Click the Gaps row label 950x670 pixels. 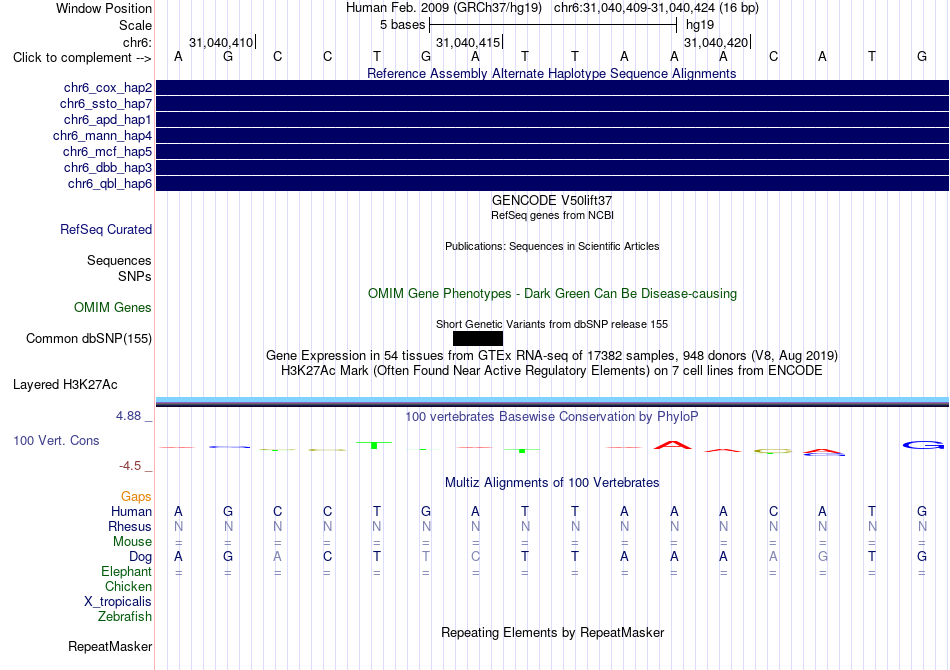click(136, 497)
